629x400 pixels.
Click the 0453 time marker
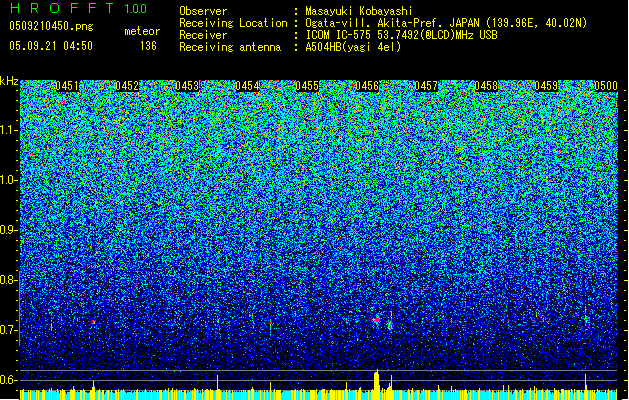click(187, 86)
